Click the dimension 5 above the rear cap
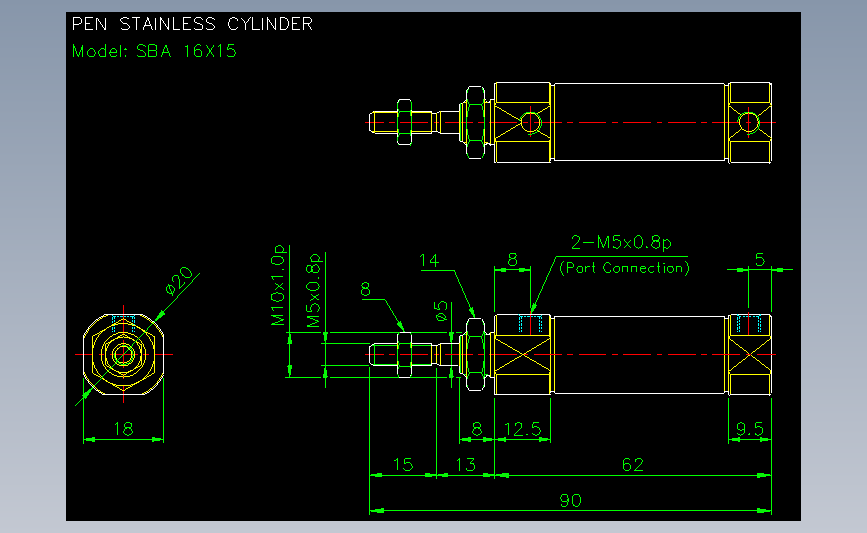This screenshot has width=867, height=533. (760, 260)
